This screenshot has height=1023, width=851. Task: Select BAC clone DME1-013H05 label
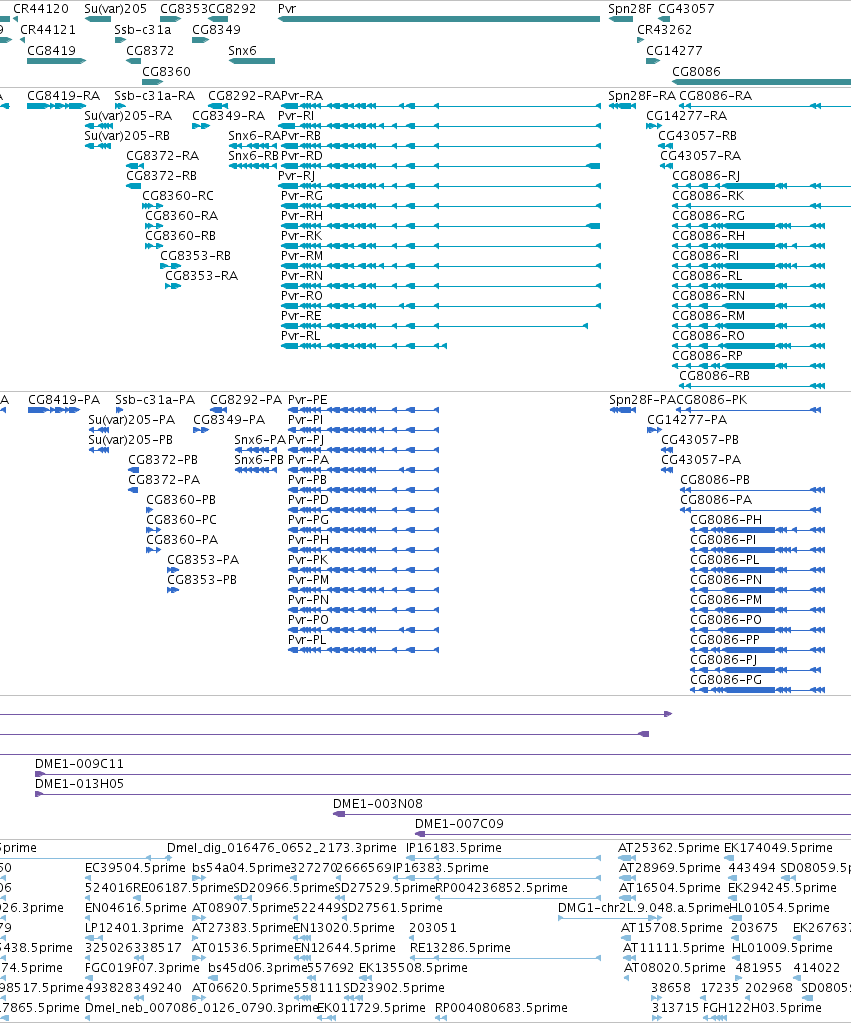79,784
